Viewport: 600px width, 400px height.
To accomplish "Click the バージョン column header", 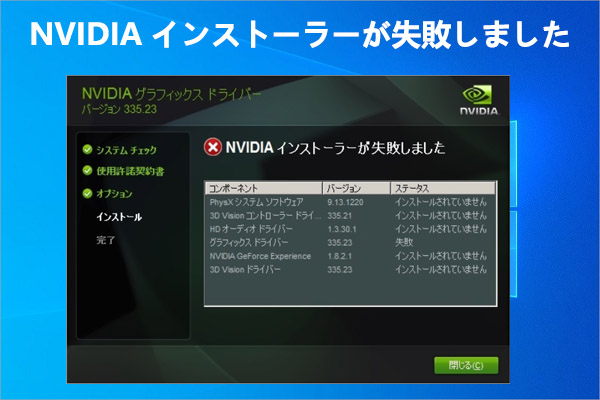I will pyautogui.click(x=357, y=188).
